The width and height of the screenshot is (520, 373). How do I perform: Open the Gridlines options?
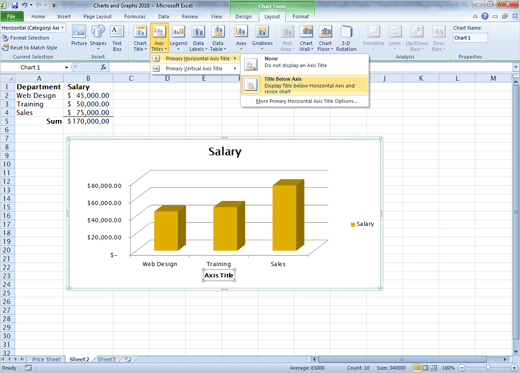(262, 38)
